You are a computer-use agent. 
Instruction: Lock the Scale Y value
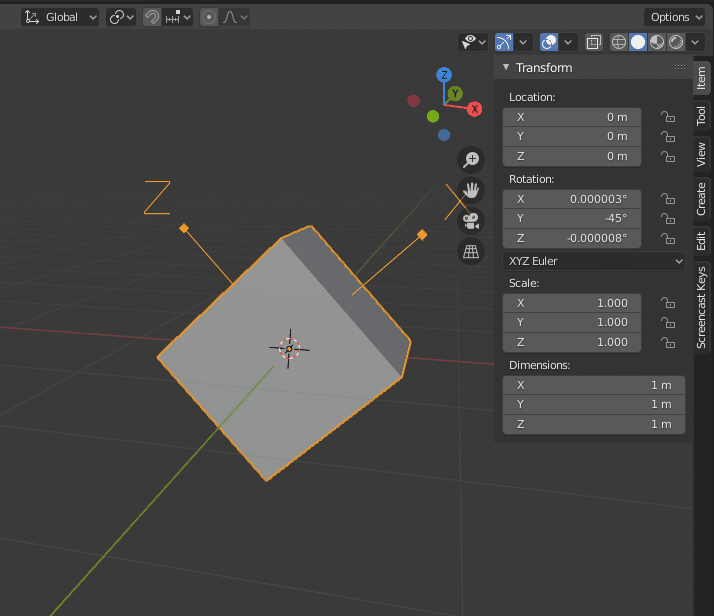pos(668,323)
